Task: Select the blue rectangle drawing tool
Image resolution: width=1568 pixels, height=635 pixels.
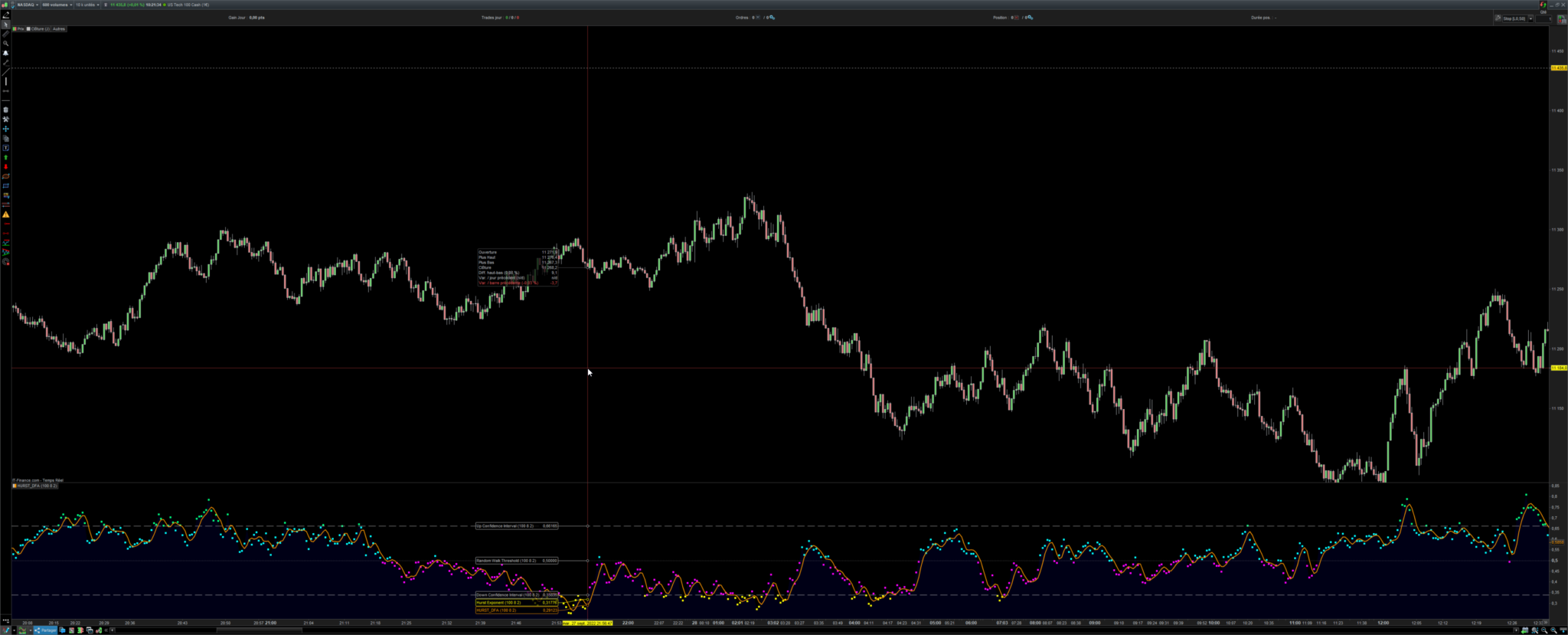Action: pos(5,186)
